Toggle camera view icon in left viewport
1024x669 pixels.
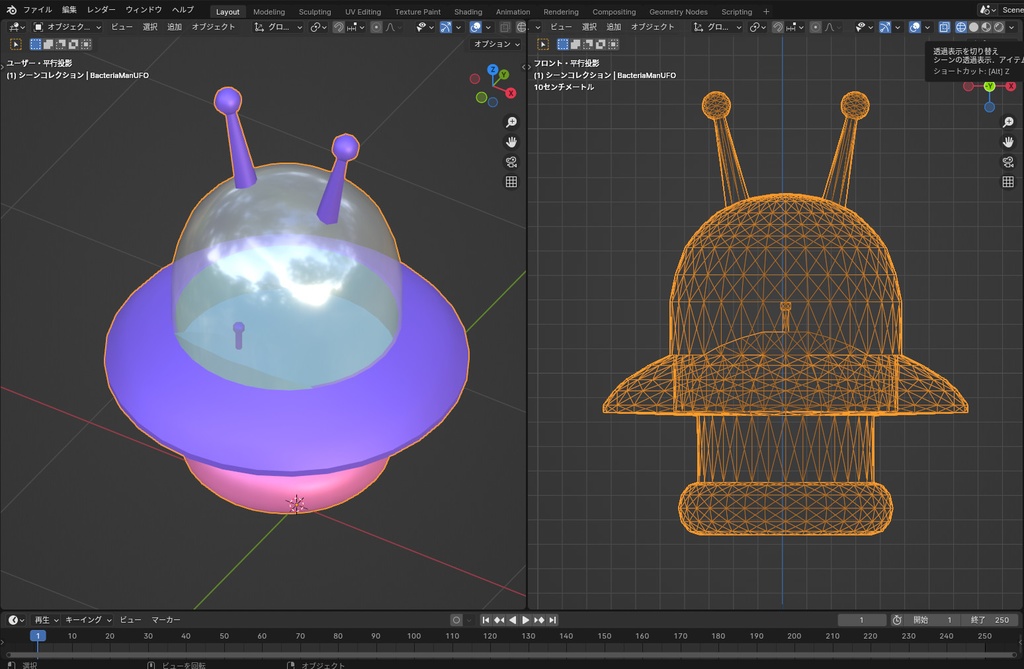coord(511,162)
